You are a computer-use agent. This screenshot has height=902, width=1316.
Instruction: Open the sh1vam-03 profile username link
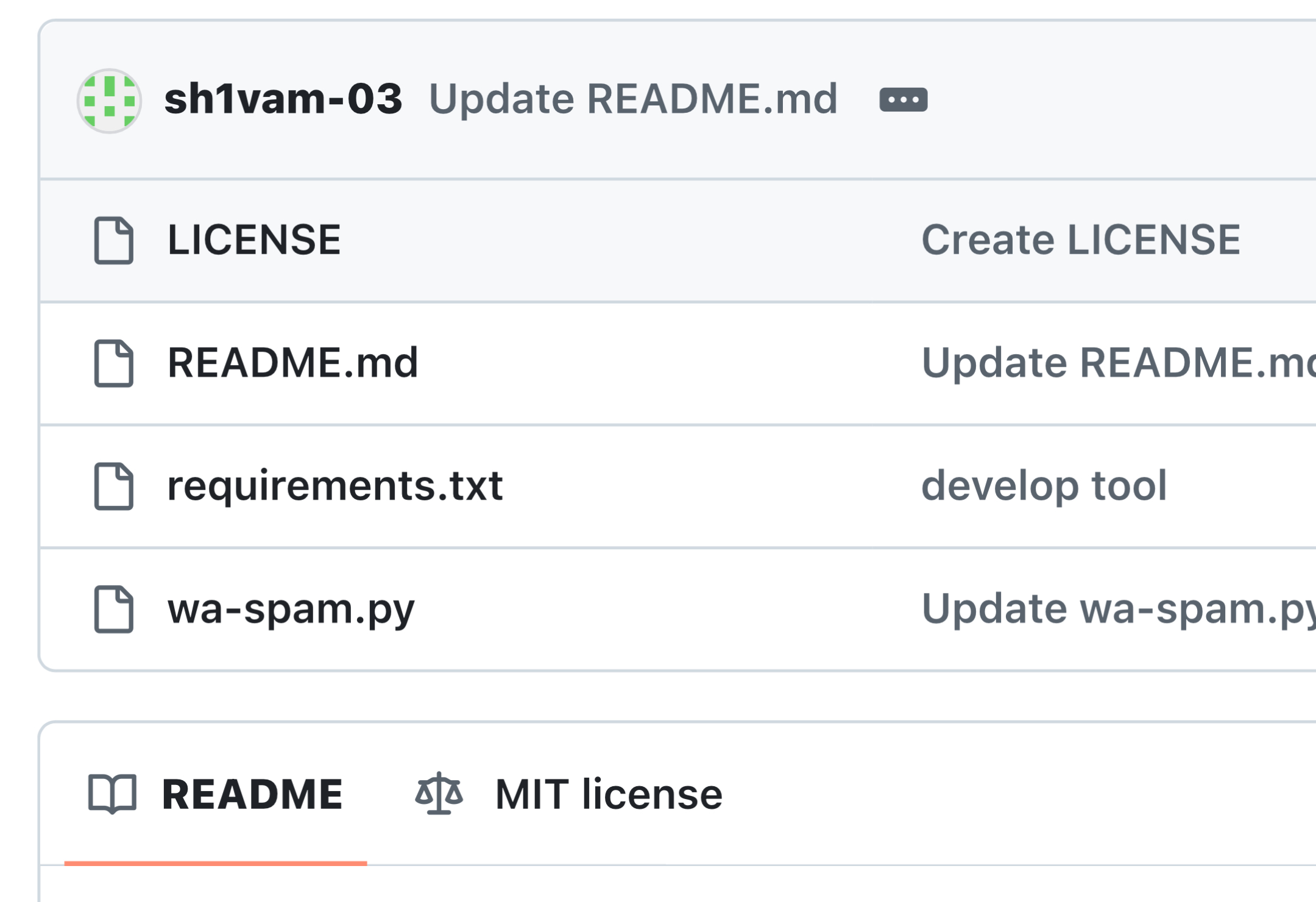[x=283, y=99]
